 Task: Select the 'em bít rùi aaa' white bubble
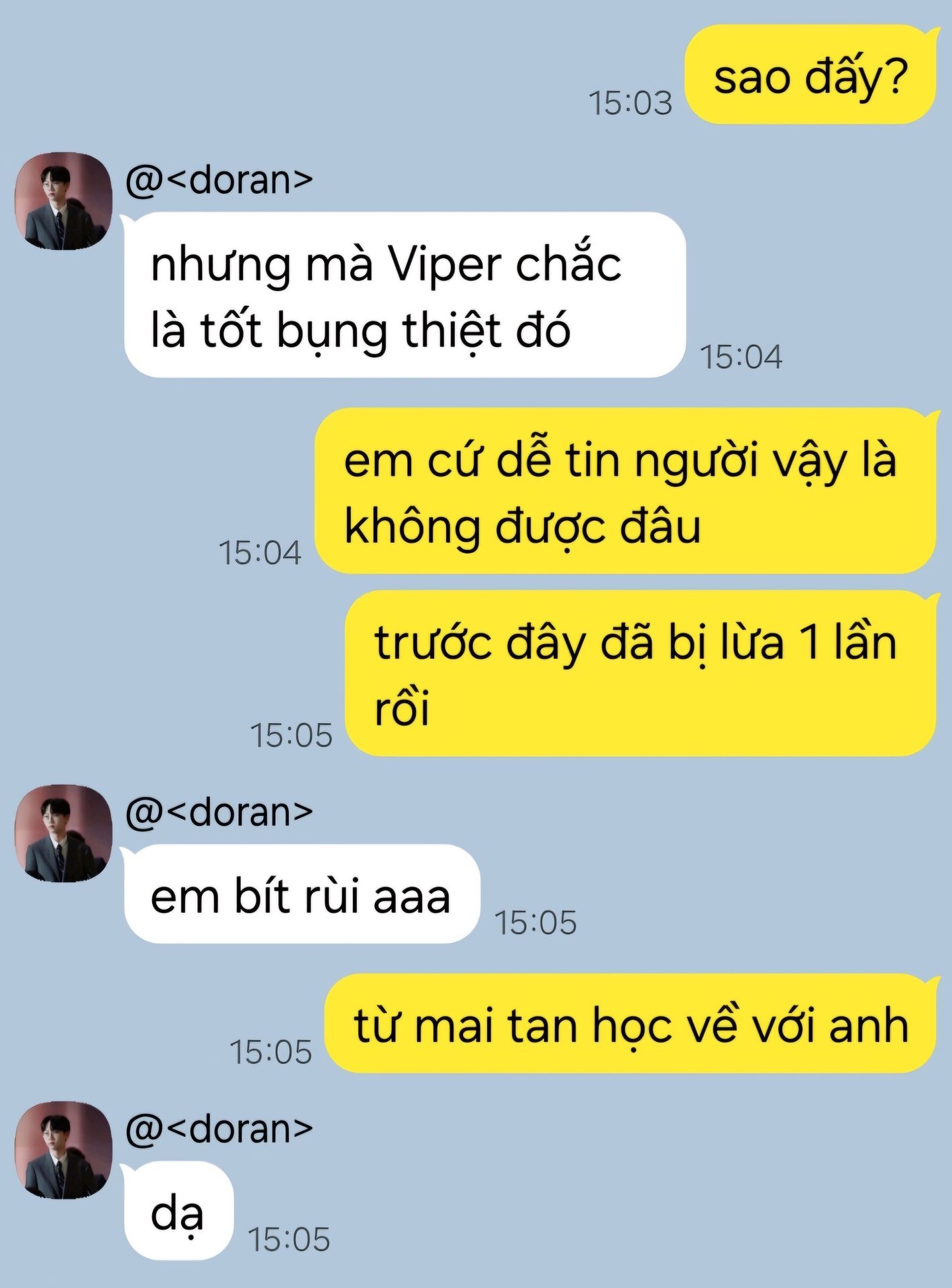tap(302, 894)
